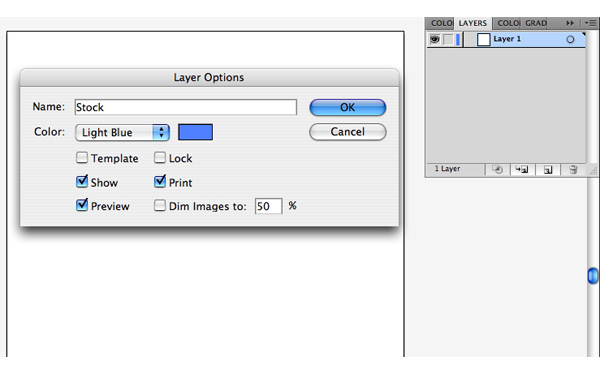The width and height of the screenshot is (600, 374).
Task: Uncheck the Show checkbox
Action: pyautogui.click(x=82, y=181)
